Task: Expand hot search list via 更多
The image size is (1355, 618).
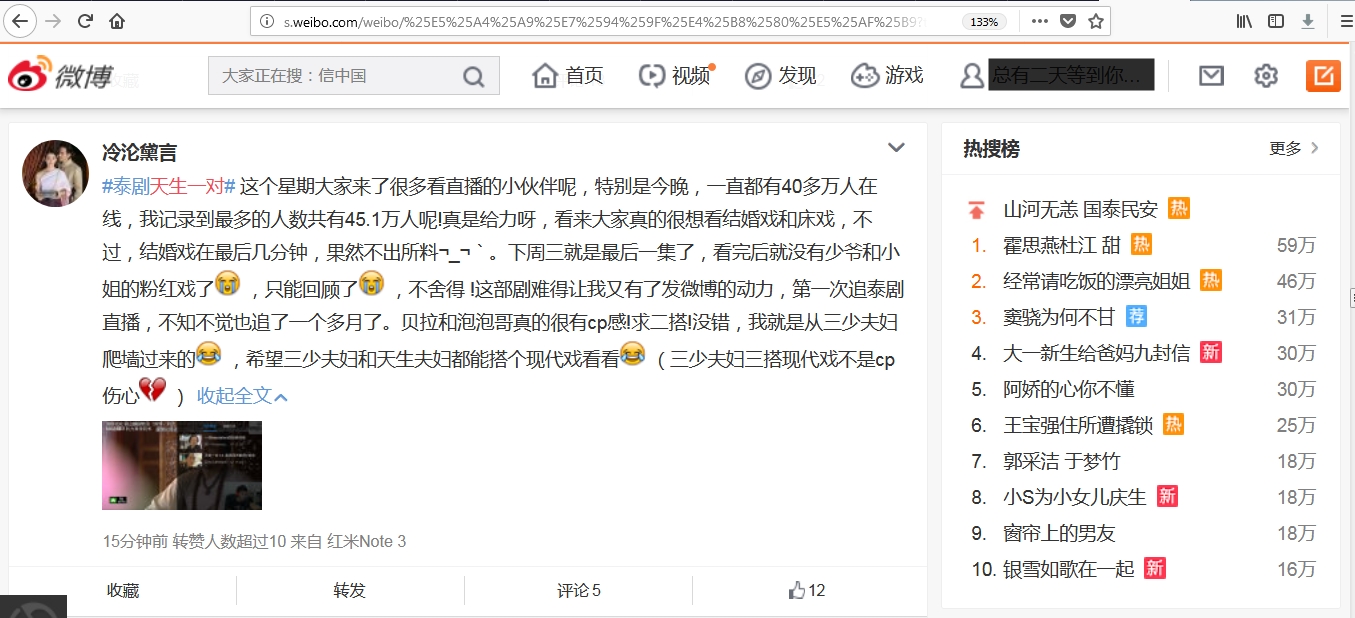Action: click(1294, 148)
